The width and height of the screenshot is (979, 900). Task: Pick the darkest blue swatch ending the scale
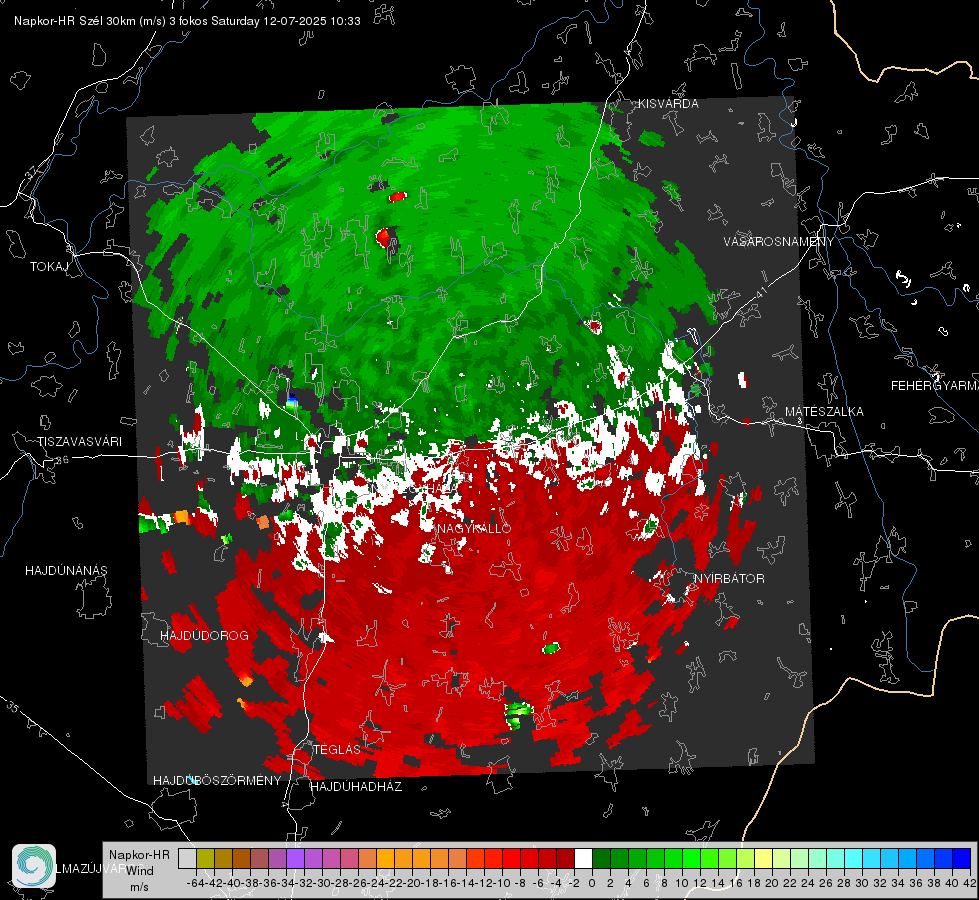point(962,859)
